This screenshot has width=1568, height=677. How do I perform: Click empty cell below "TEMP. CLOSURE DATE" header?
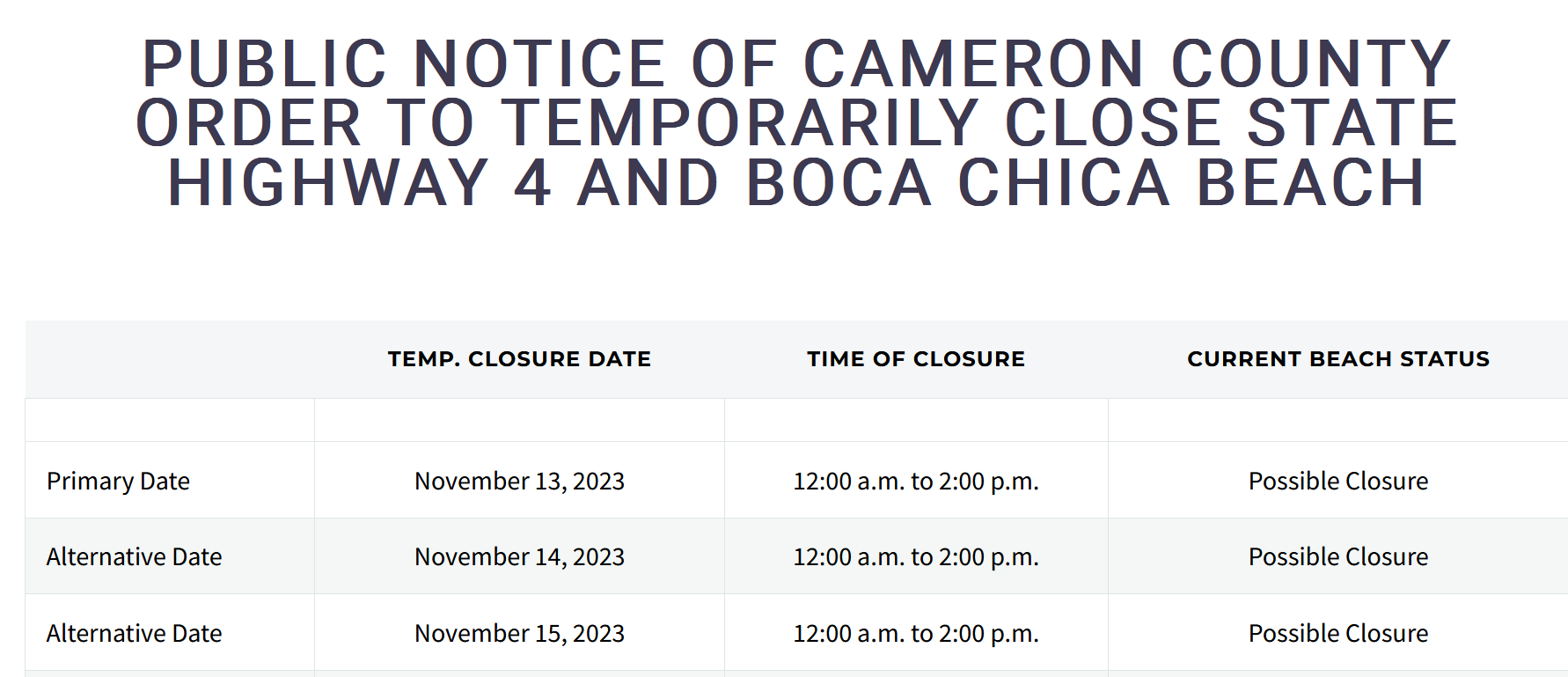click(x=519, y=420)
